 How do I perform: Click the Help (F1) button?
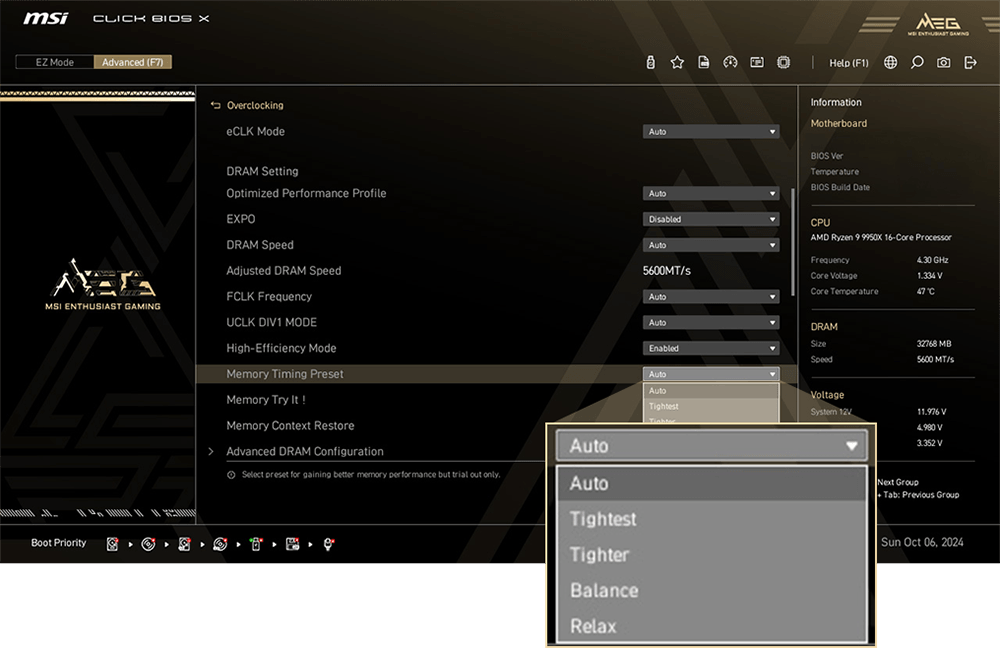pyautogui.click(x=849, y=62)
